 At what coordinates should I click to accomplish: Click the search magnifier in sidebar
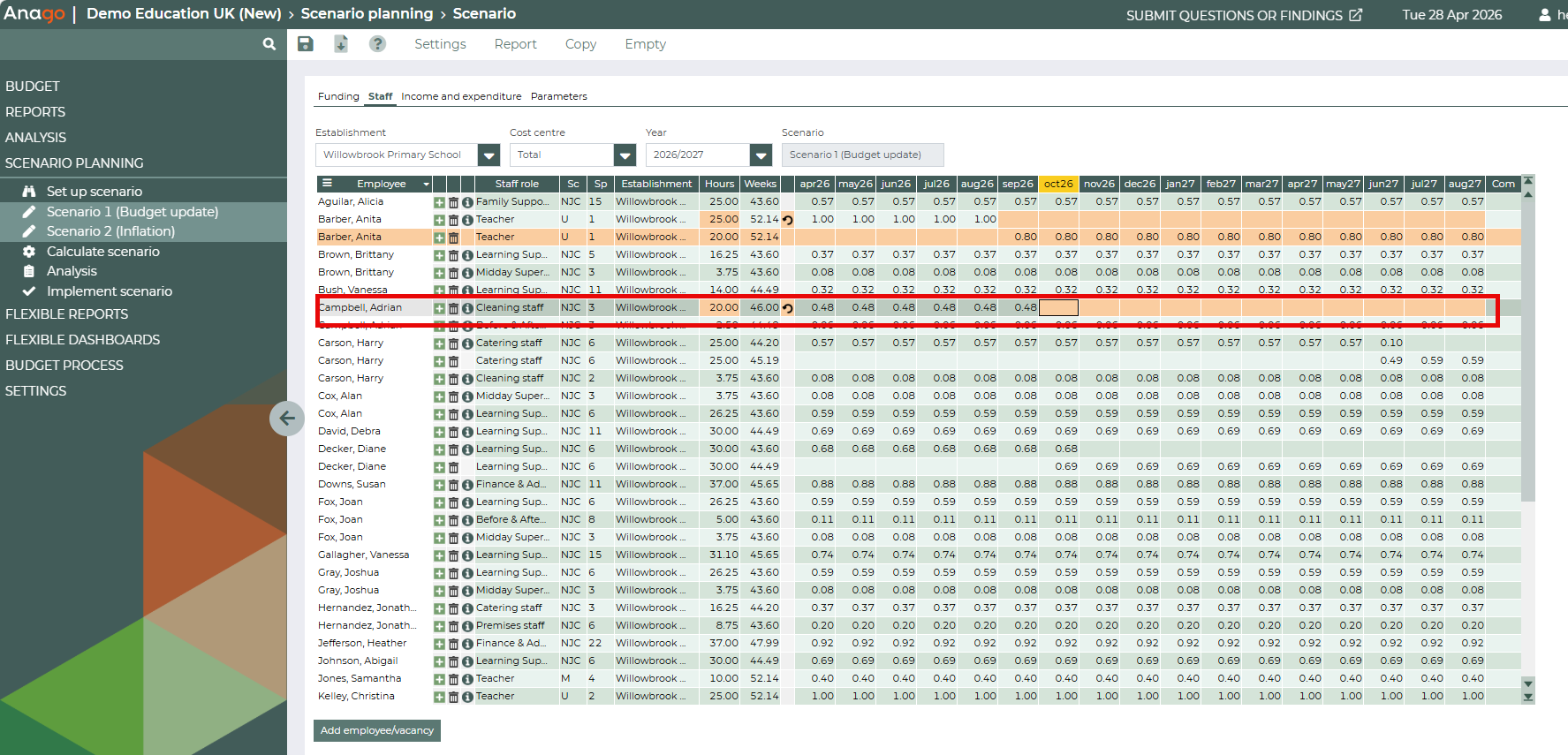pyautogui.click(x=269, y=44)
